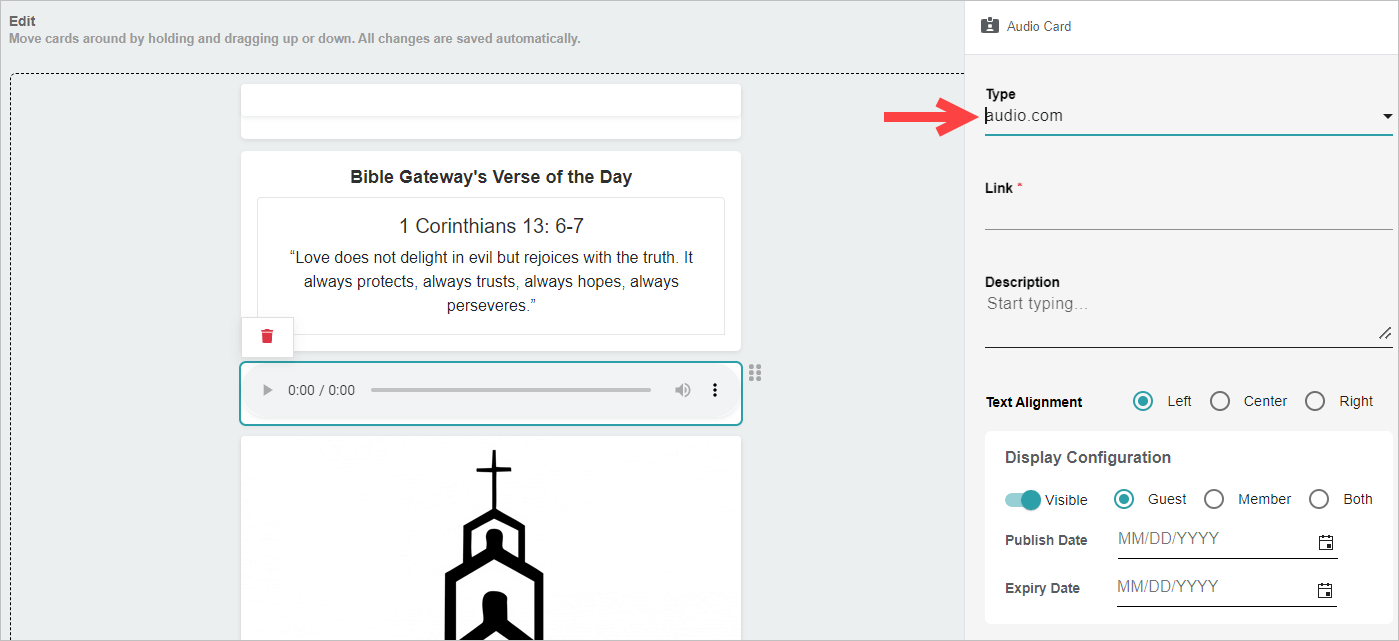Click the Description text area
Screen dimensions: 1399x641
click(x=1189, y=319)
